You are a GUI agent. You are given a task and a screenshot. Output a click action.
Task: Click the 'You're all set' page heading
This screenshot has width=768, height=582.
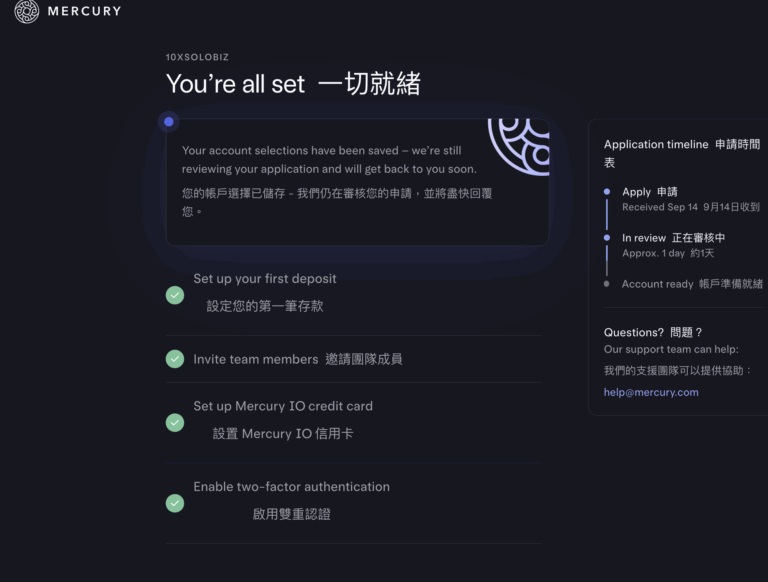[x=235, y=84]
